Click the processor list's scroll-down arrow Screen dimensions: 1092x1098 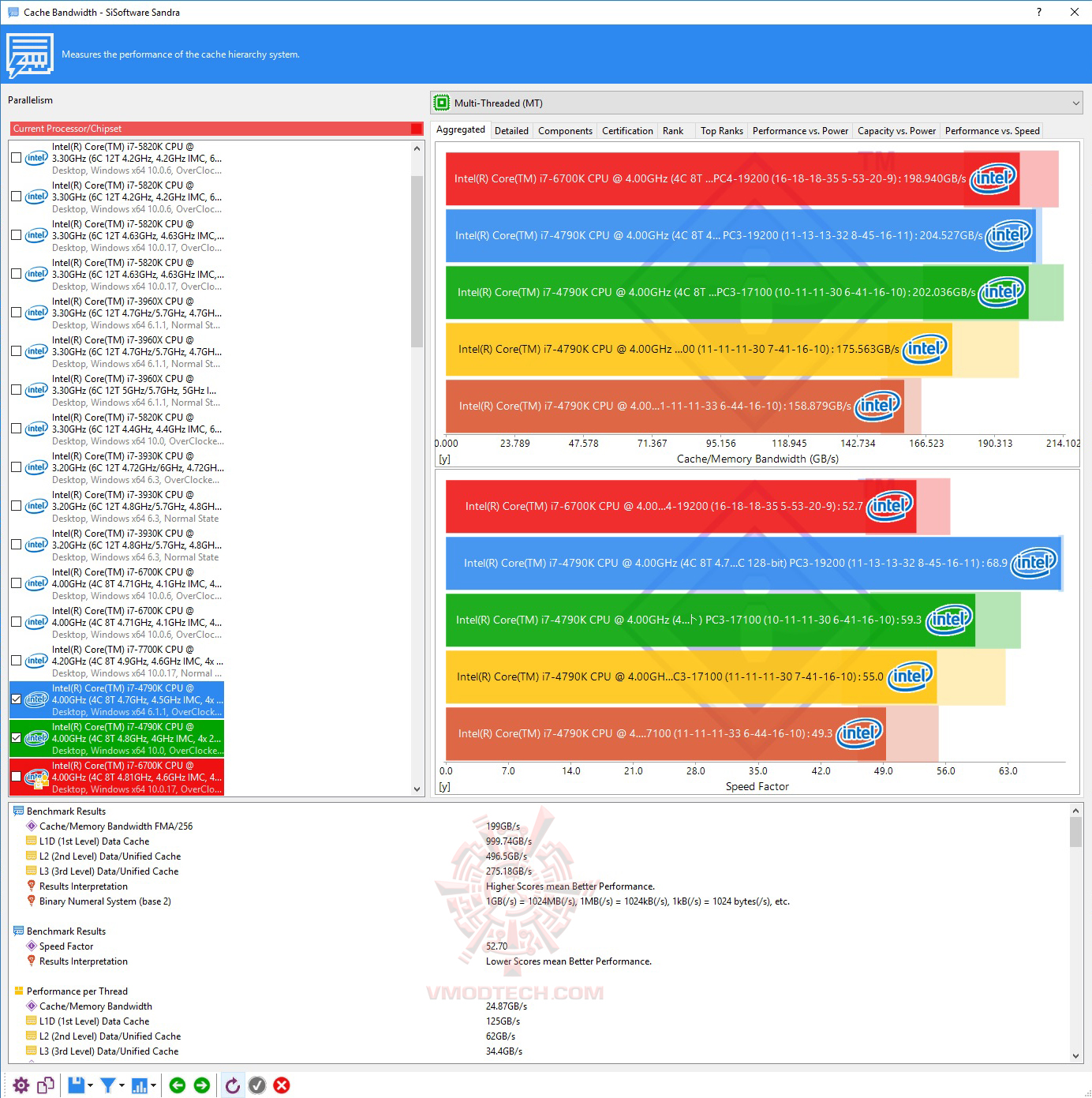pos(417,789)
